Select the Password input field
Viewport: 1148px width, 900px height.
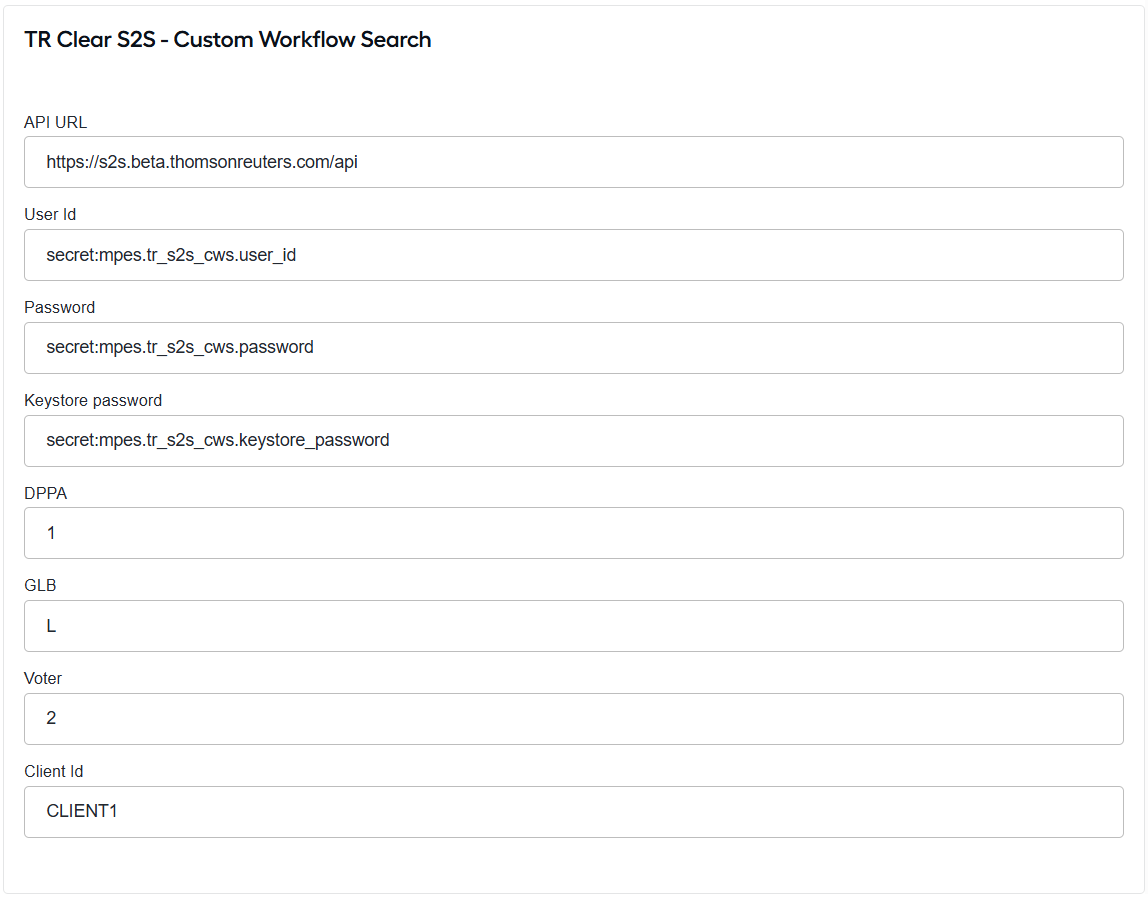click(x=573, y=348)
